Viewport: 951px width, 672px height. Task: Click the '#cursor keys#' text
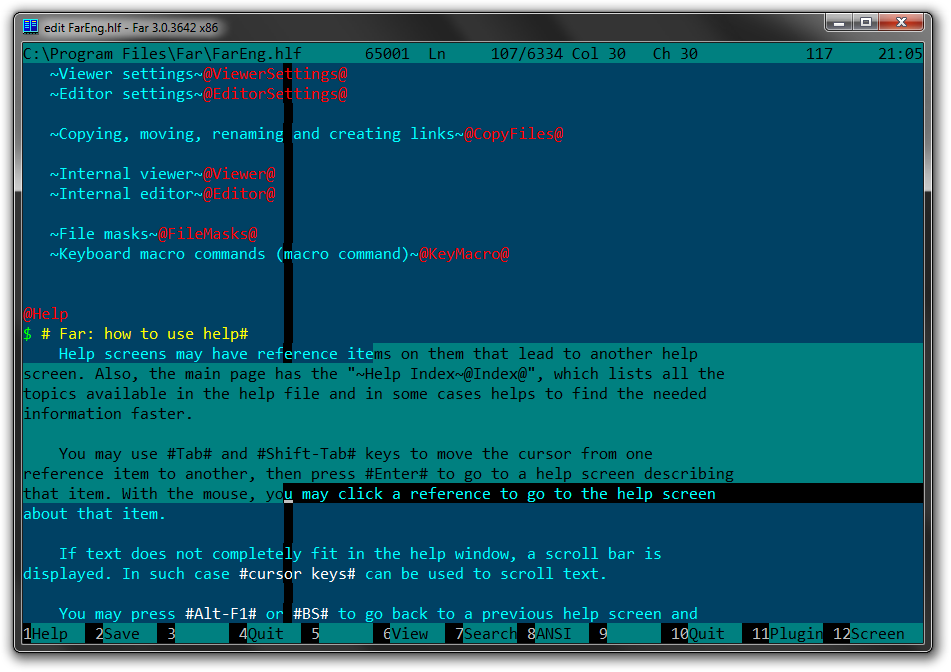297,574
